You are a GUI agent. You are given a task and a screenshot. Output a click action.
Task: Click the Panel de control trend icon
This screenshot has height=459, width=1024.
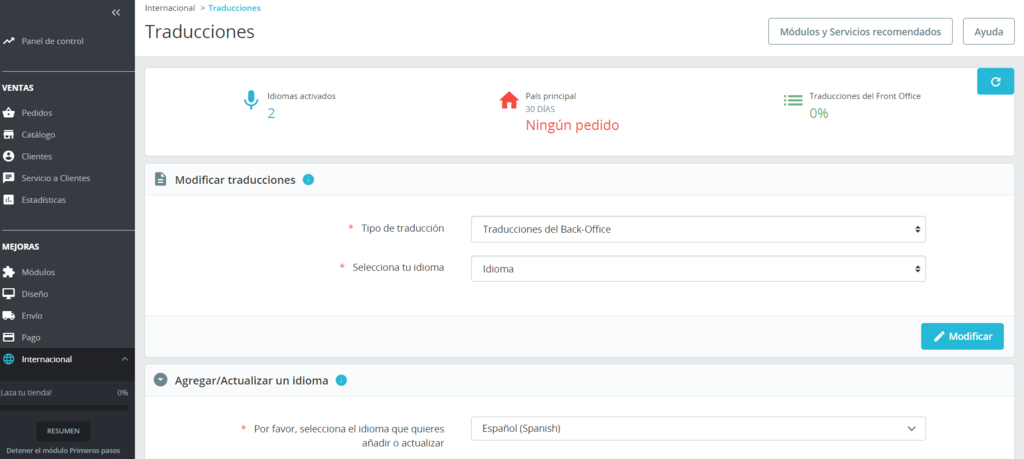(8, 41)
